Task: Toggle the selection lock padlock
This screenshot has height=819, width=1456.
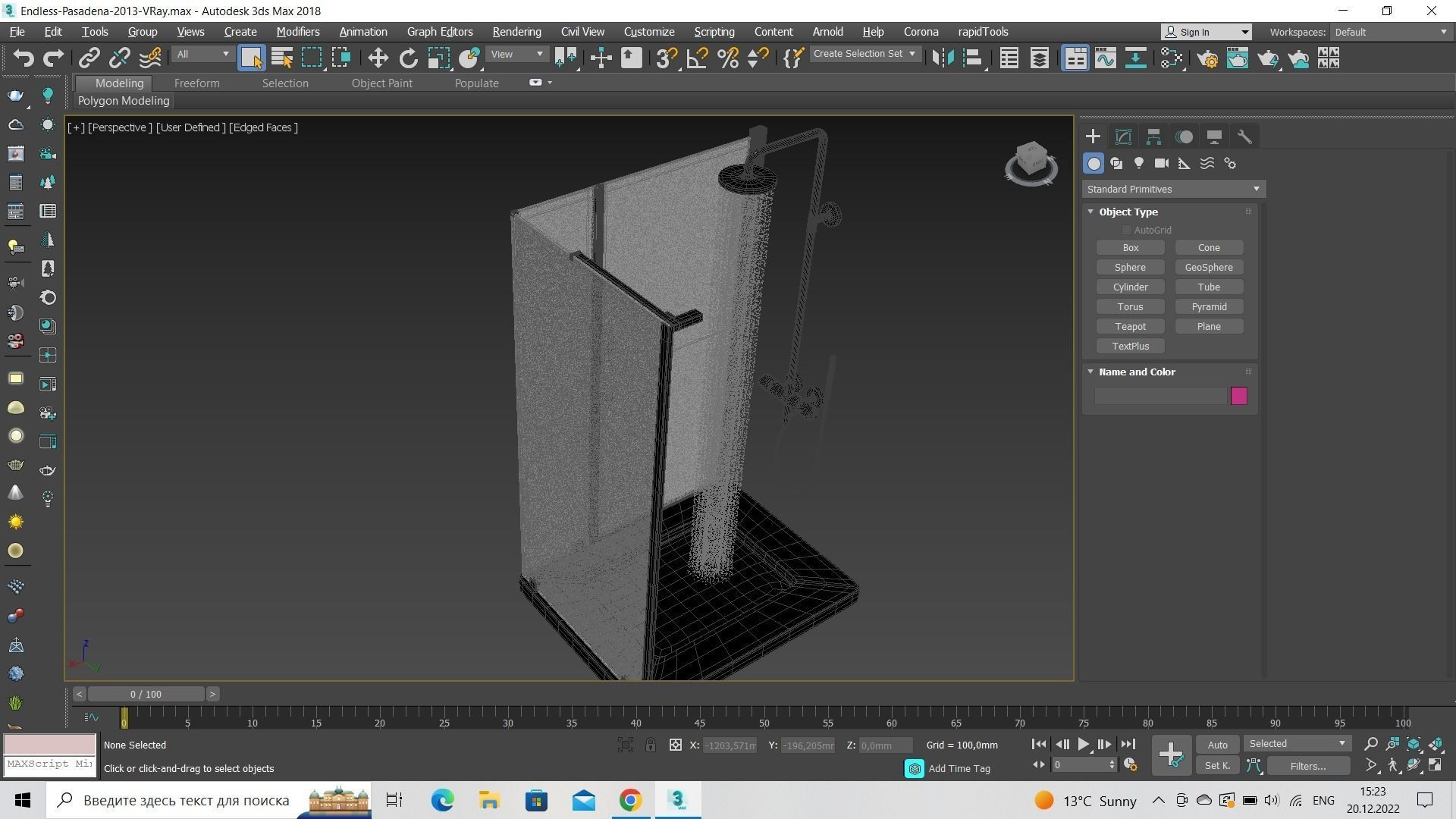Action: coord(651,745)
